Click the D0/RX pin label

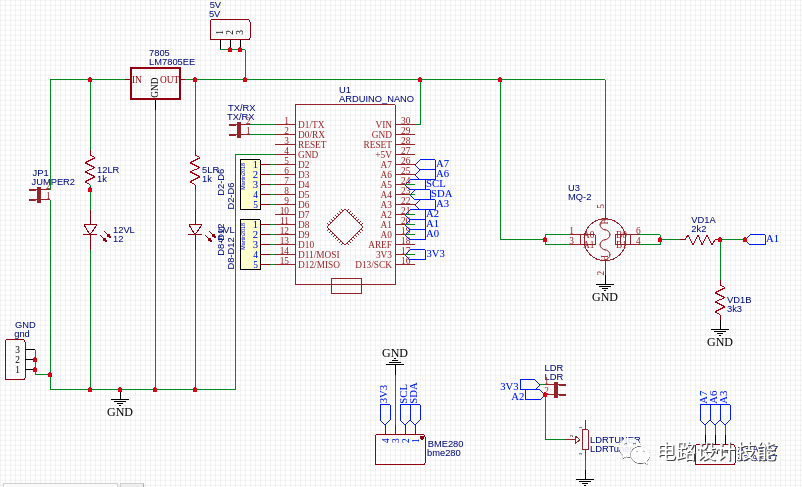311,135
